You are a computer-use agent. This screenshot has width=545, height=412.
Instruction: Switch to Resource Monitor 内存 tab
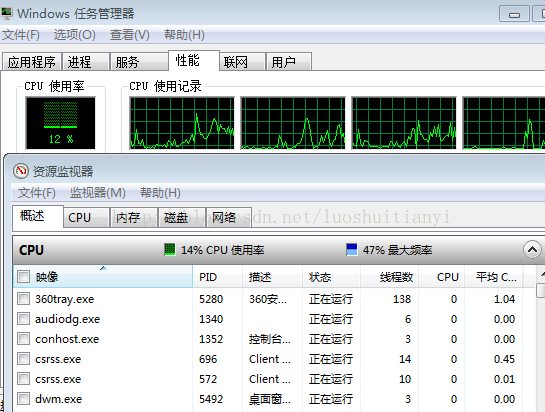point(134,218)
